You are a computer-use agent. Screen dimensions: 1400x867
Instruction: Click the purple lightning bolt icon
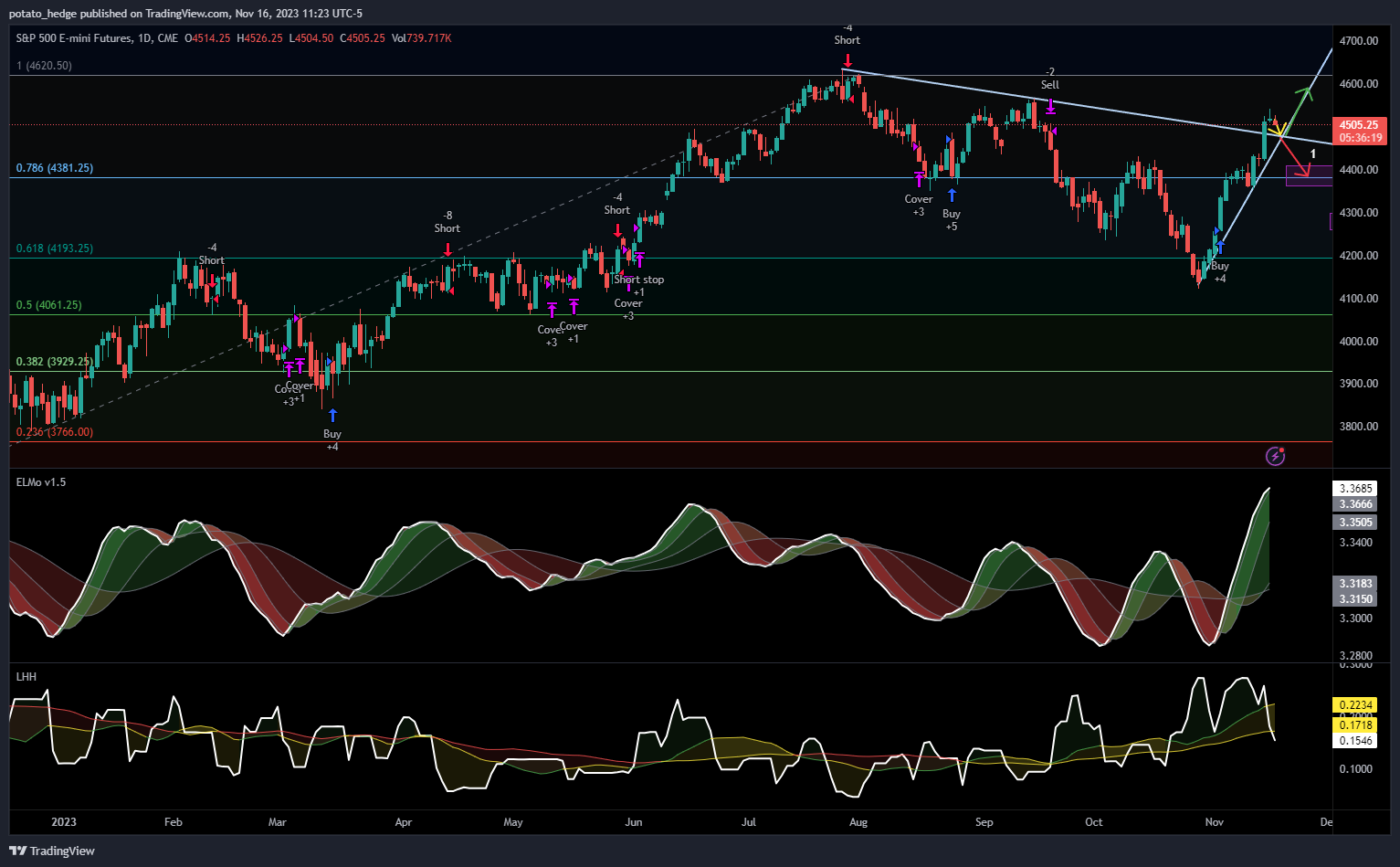point(1276,456)
